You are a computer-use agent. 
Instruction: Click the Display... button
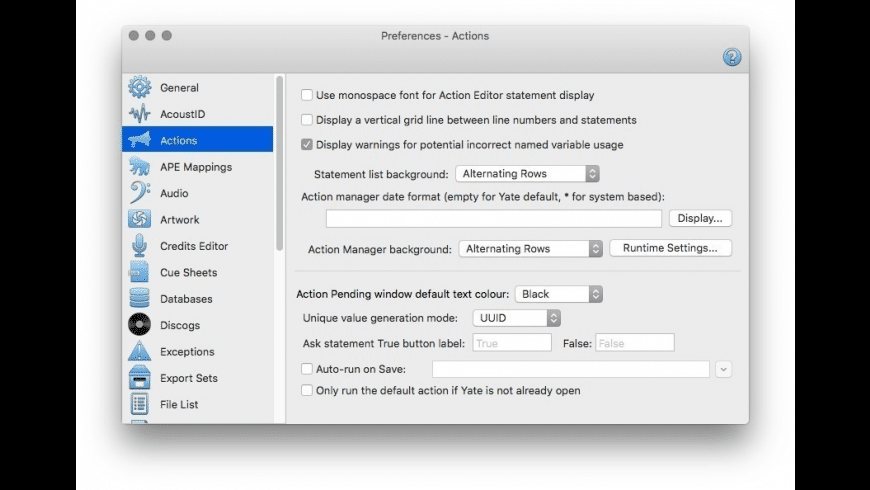pyautogui.click(x=700, y=218)
